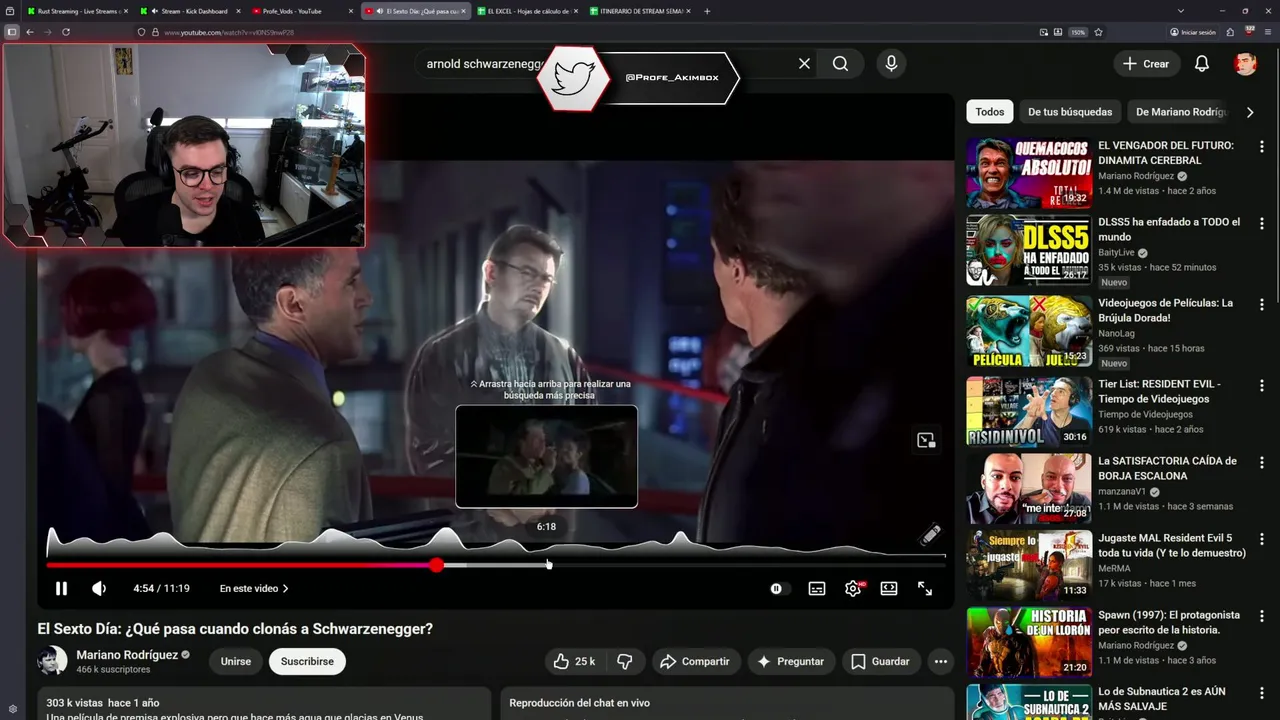1280x720 pixels.
Task: Dislike the video with the thumbs-down button
Action: click(x=625, y=661)
